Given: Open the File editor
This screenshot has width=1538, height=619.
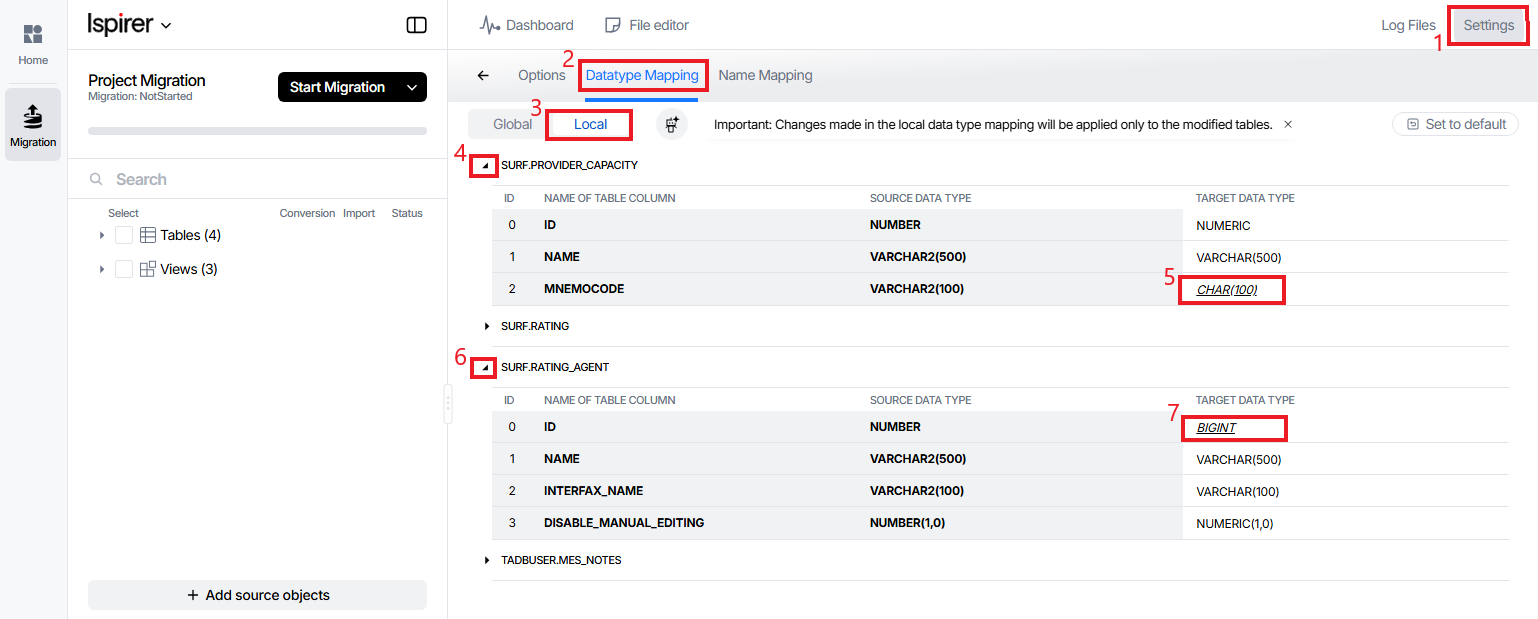Looking at the screenshot, I should click(x=647, y=25).
